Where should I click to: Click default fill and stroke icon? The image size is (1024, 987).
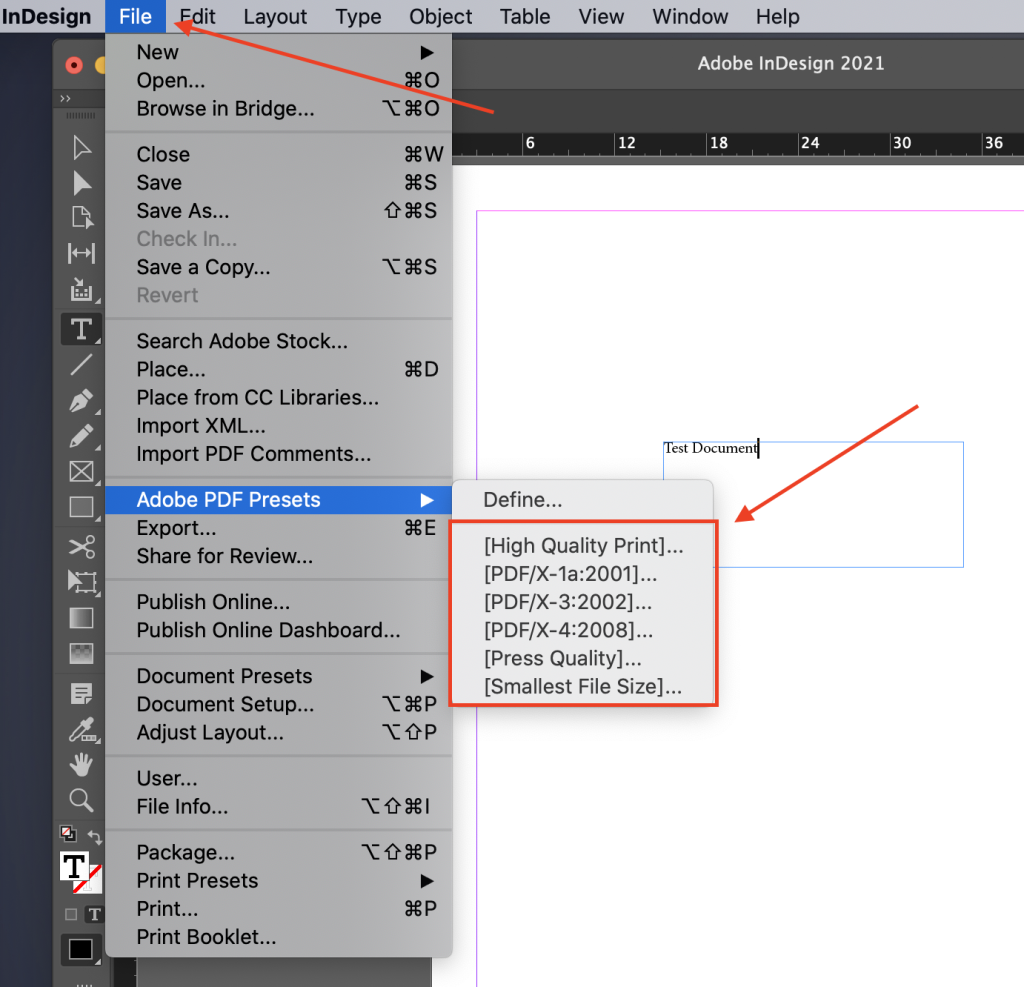pyautogui.click(x=68, y=834)
